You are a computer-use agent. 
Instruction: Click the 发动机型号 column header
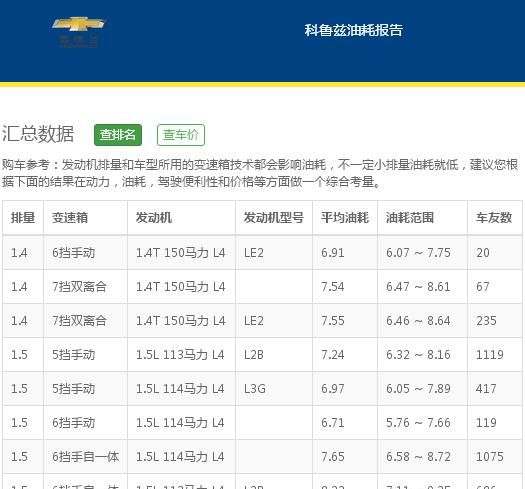pos(274,218)
